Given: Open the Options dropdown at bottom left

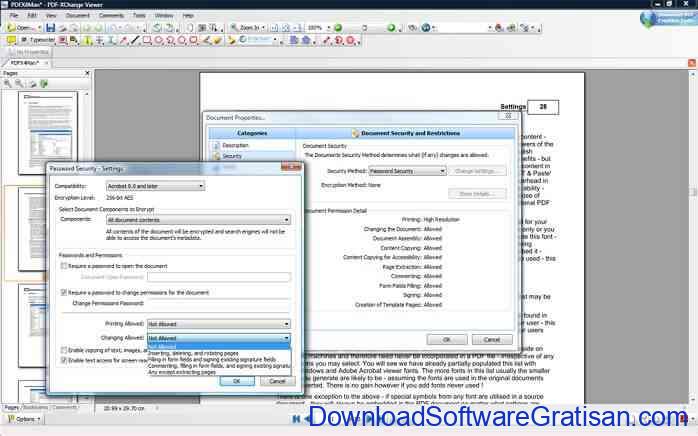Looking at the screenshot, I should 25,419.
